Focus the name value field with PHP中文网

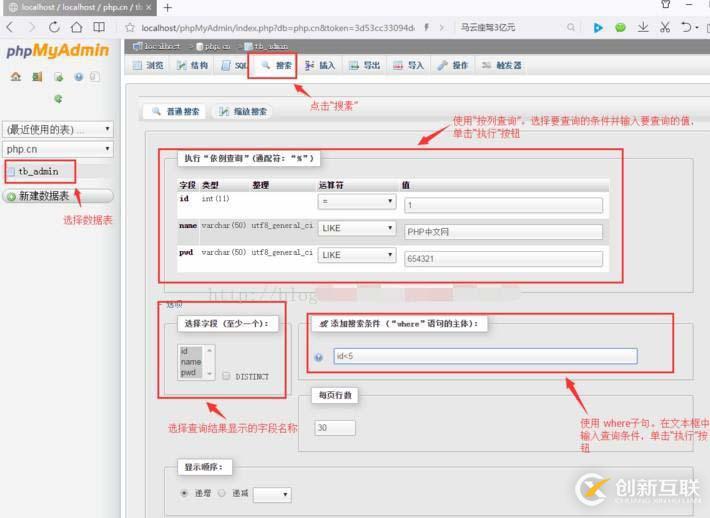click(503, 232)
